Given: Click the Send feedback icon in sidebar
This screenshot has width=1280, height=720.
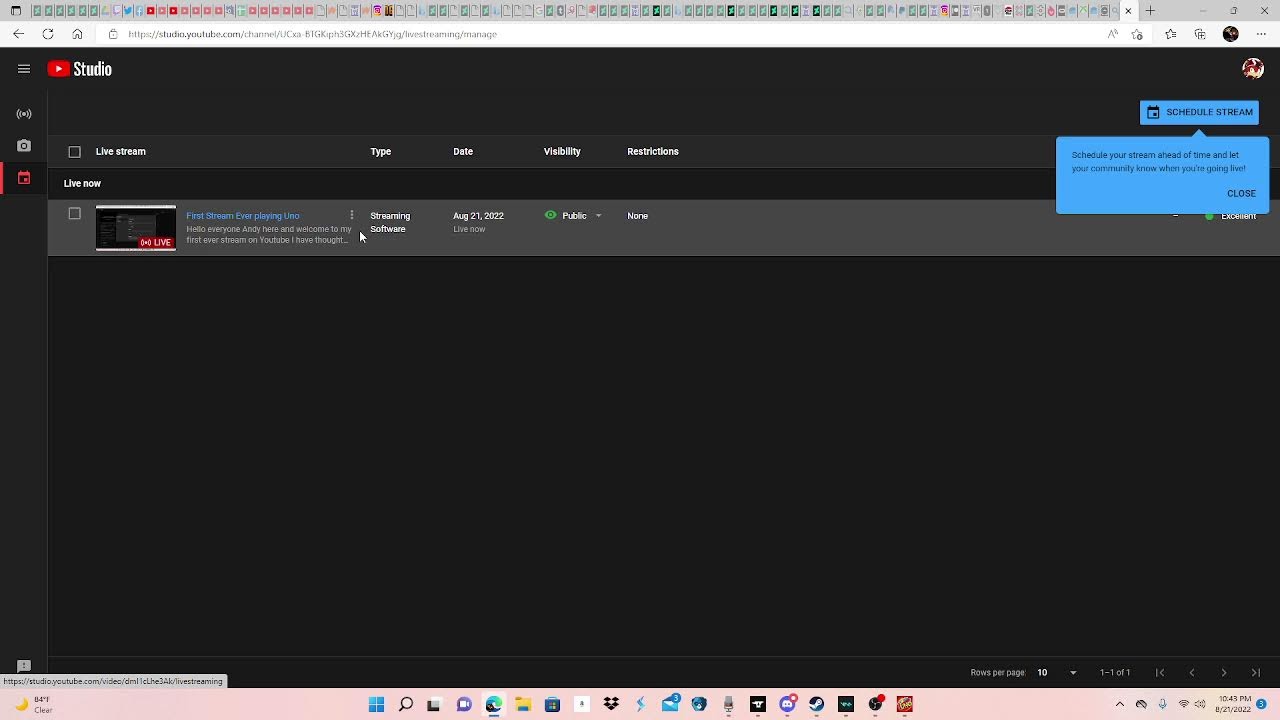Looking at the screenshot, I should tap(24, 666).
